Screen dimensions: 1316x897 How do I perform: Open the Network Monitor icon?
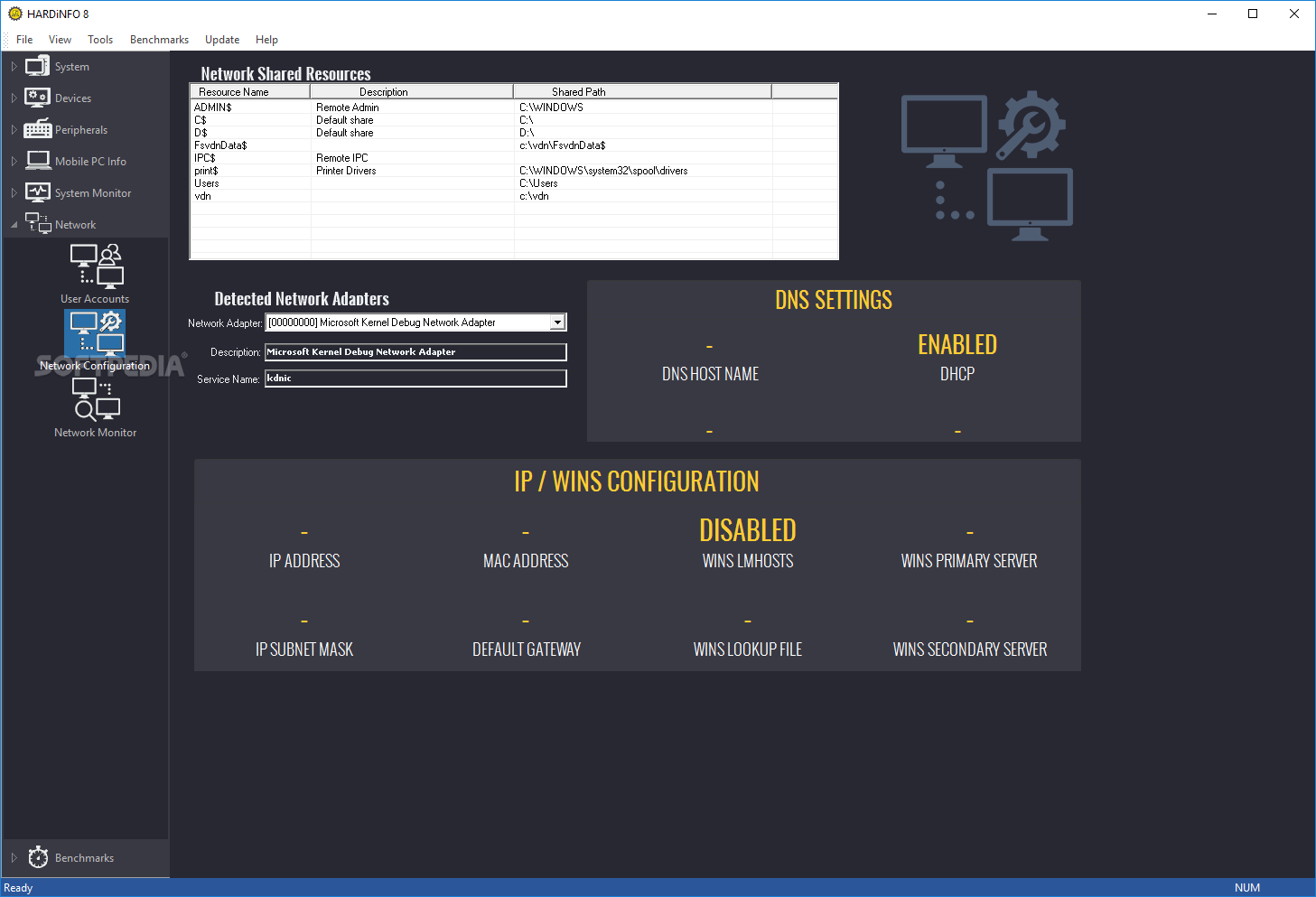pyautogui.click(x=96, y=399)
